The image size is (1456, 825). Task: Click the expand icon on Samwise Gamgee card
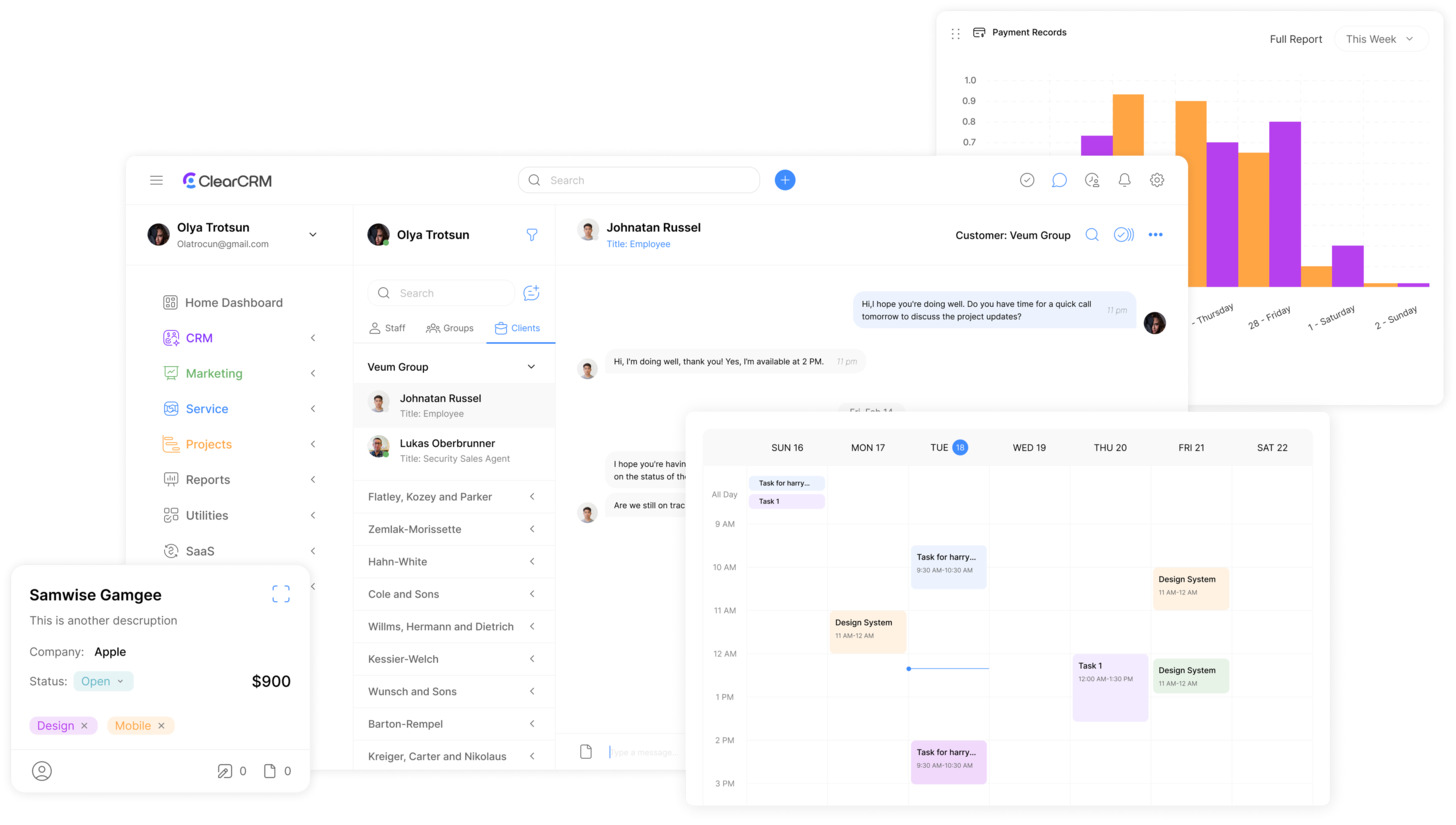click(x=281, y=594)
